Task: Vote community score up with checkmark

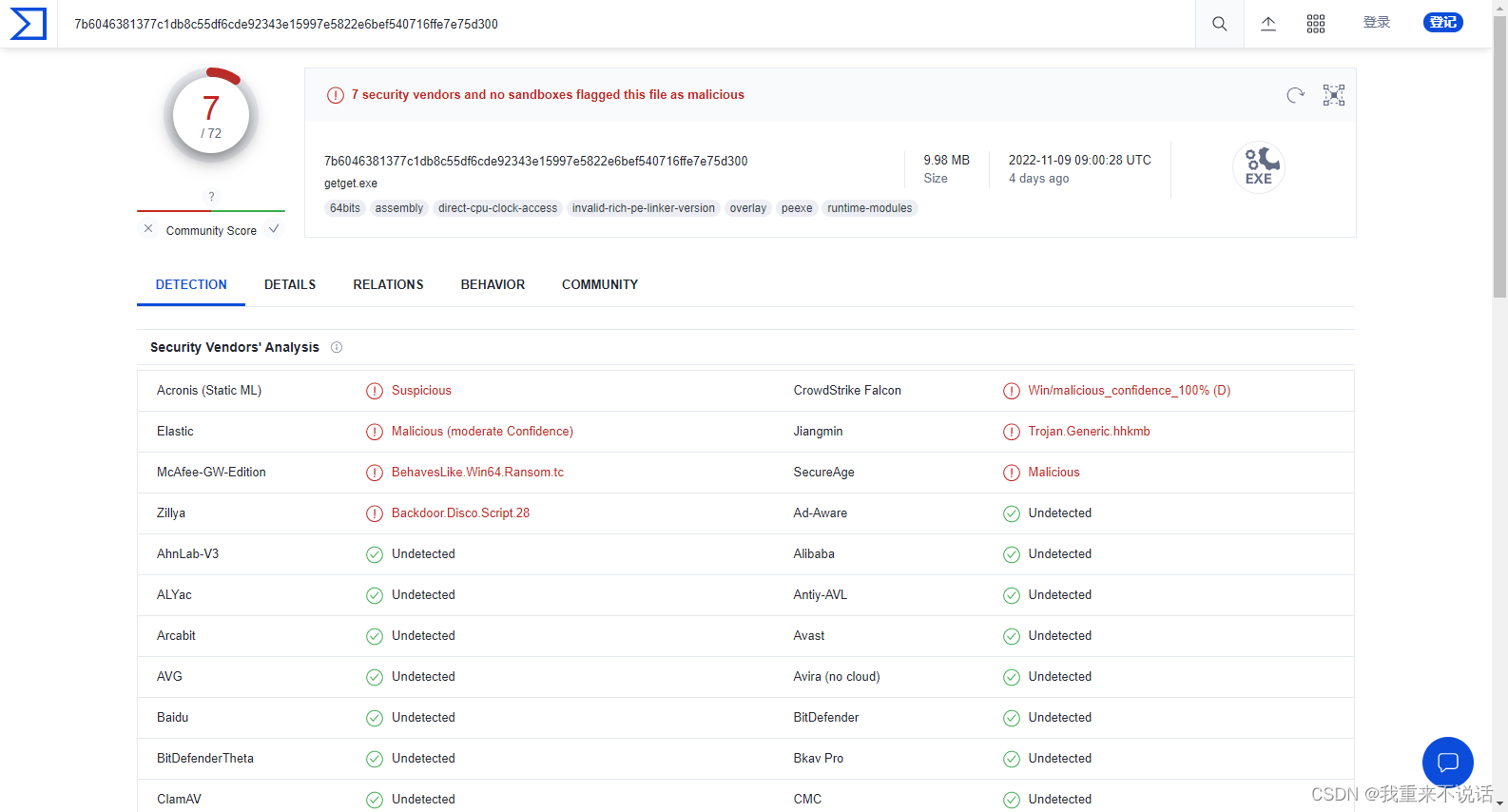Action: tap(274, 229)
